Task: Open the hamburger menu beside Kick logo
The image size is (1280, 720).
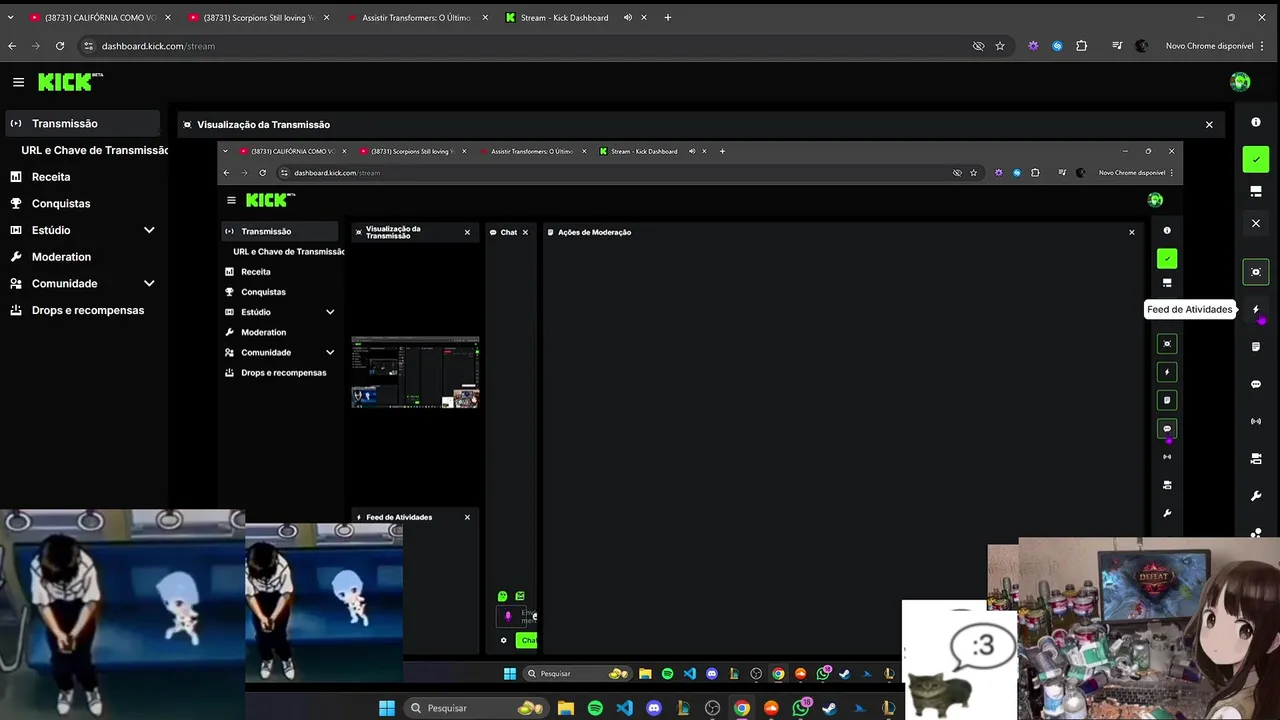Action: (x=18, y=82)
